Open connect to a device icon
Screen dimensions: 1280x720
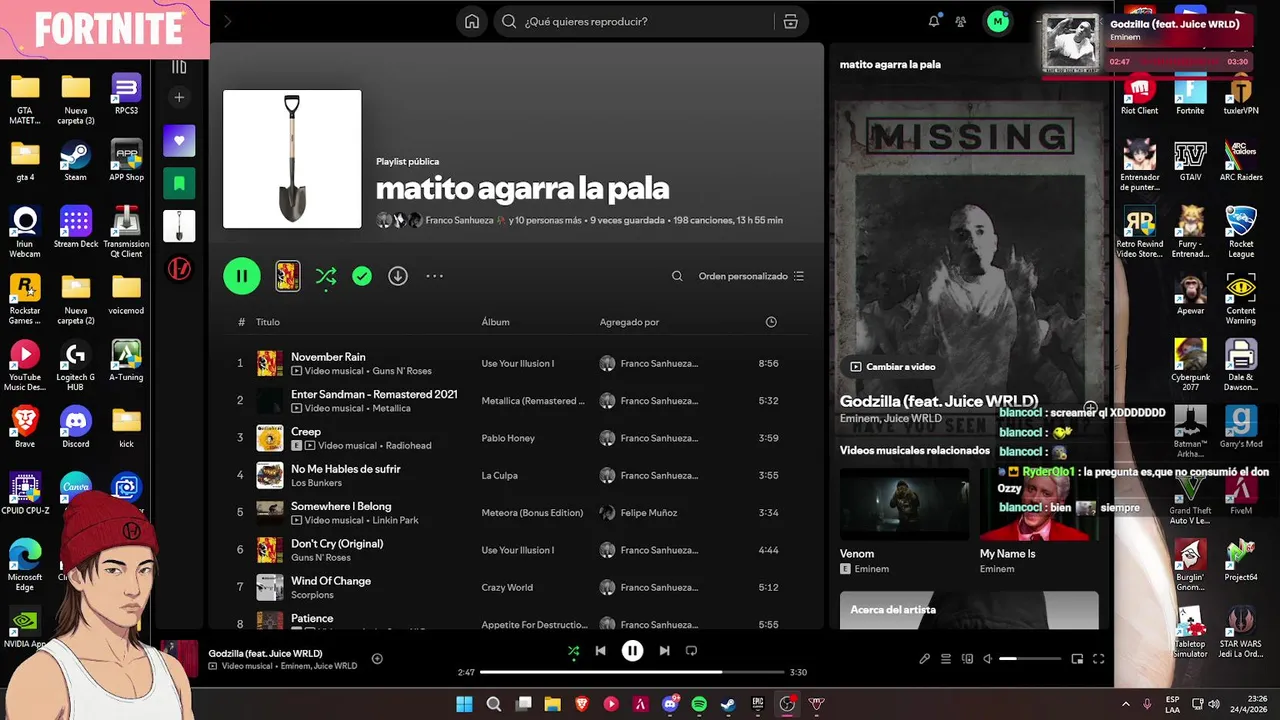point(967,659)
